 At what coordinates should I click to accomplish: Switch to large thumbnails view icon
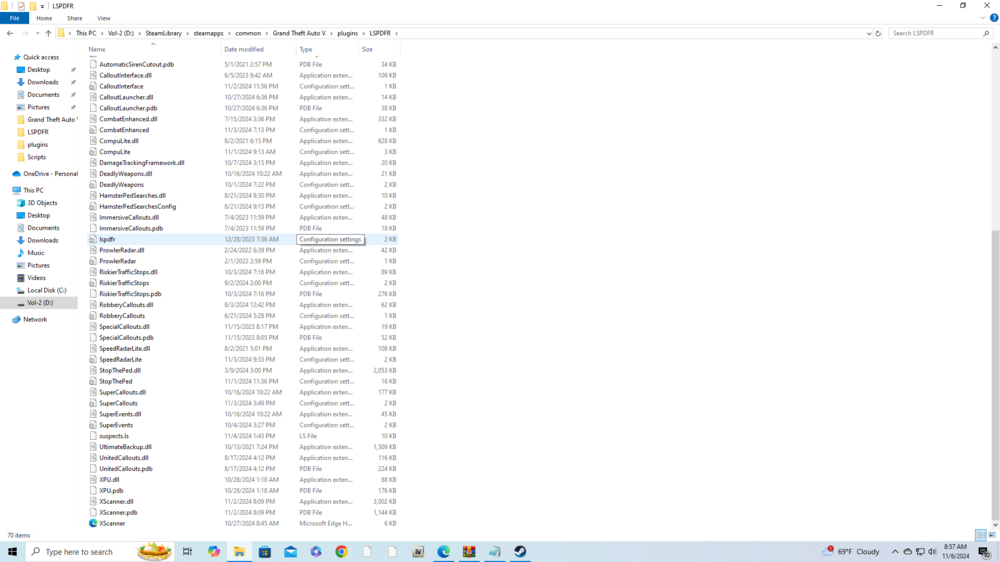pos(992,535)
